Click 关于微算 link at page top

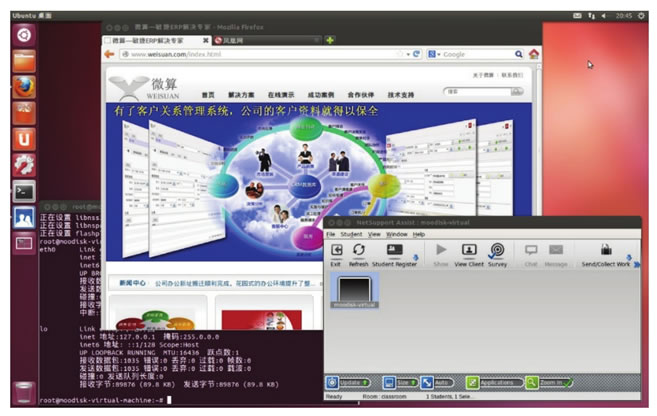(483, 75)
